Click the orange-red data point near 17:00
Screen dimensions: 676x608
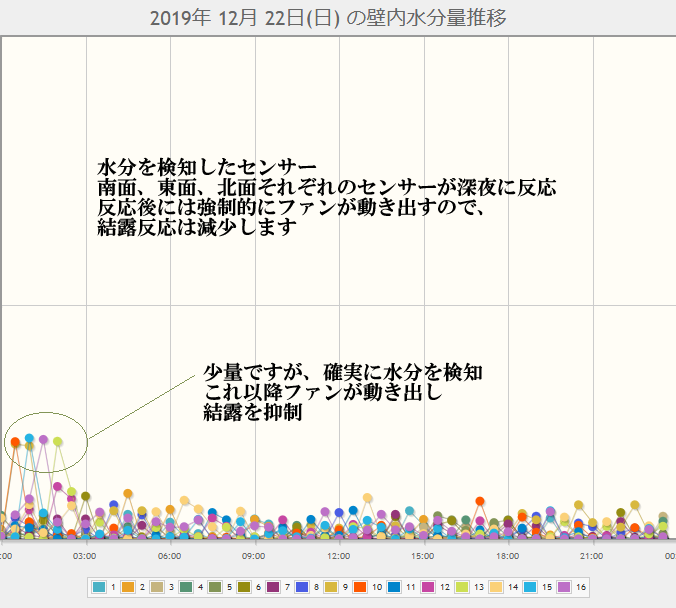(480, 501)
